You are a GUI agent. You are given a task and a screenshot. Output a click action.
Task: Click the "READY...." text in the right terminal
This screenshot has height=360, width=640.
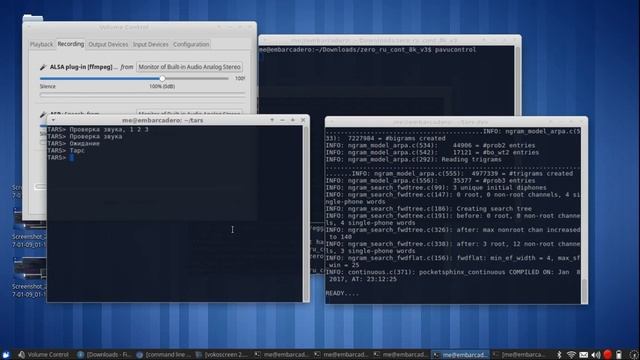(x=342, y=293)
